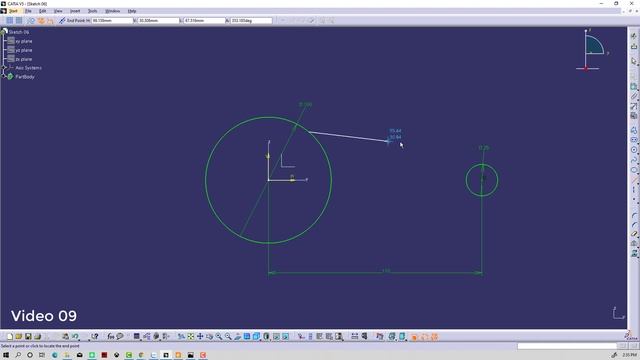Open the Help menu
Screen dimensions: 640x360
132,11
